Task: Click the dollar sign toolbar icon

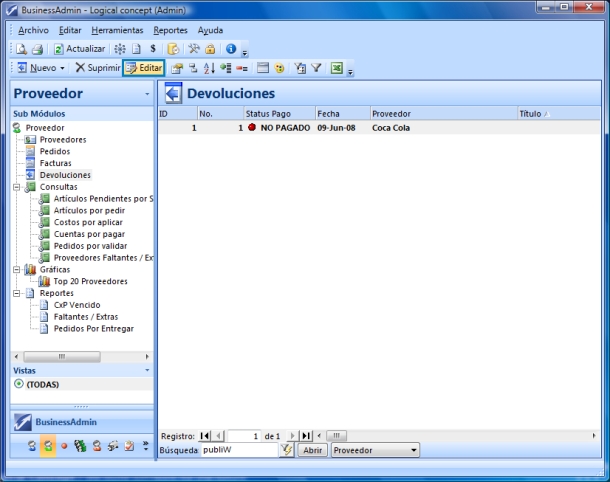Action: (x=153, y=48)
